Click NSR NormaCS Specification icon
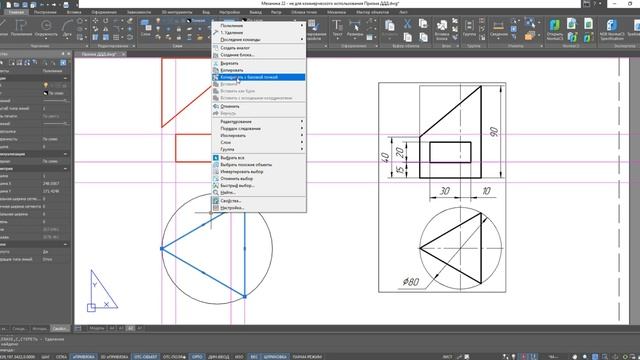 tap(612, 29)
